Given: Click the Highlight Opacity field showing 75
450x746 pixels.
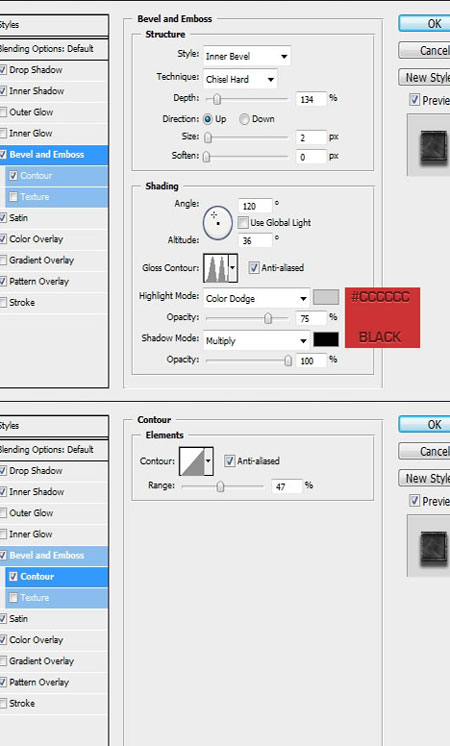Looking at the screenshot, I should (311, 318).
